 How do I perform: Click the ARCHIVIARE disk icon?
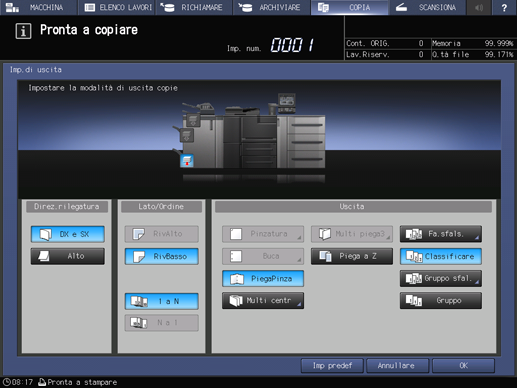(245, 7)
